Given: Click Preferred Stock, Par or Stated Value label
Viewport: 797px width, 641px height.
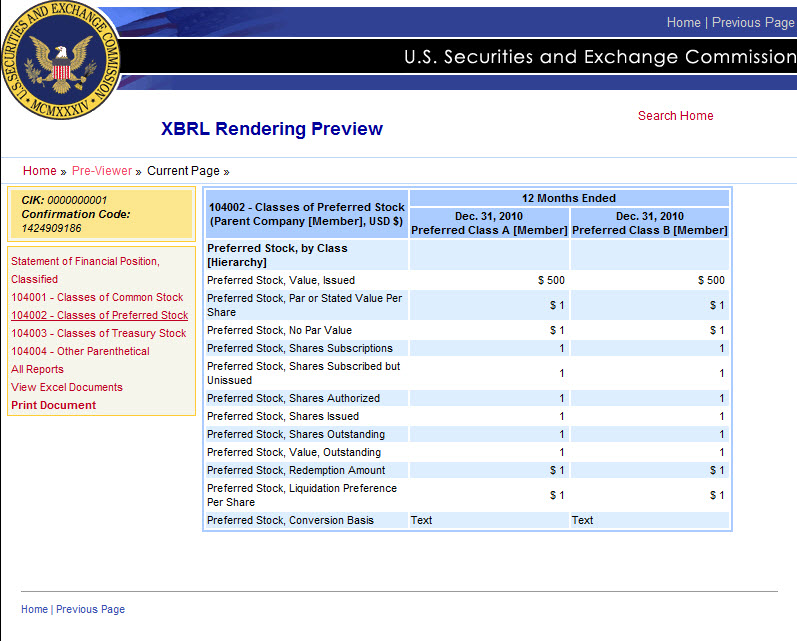Looking at the screenshot, I should tap(304, 306).
